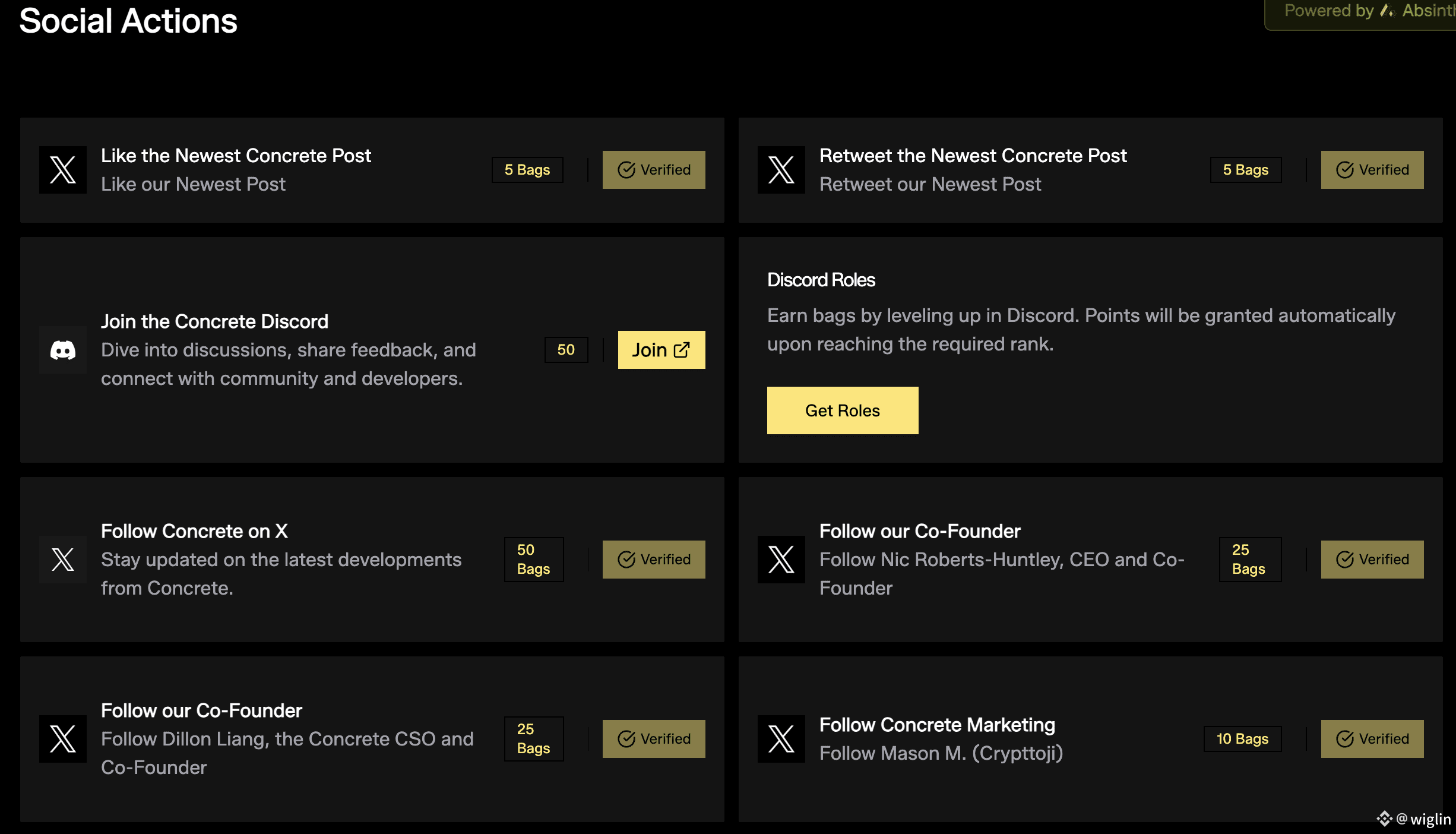Click the Get Roles button
Screen dimensions: 1456x834
843,410
